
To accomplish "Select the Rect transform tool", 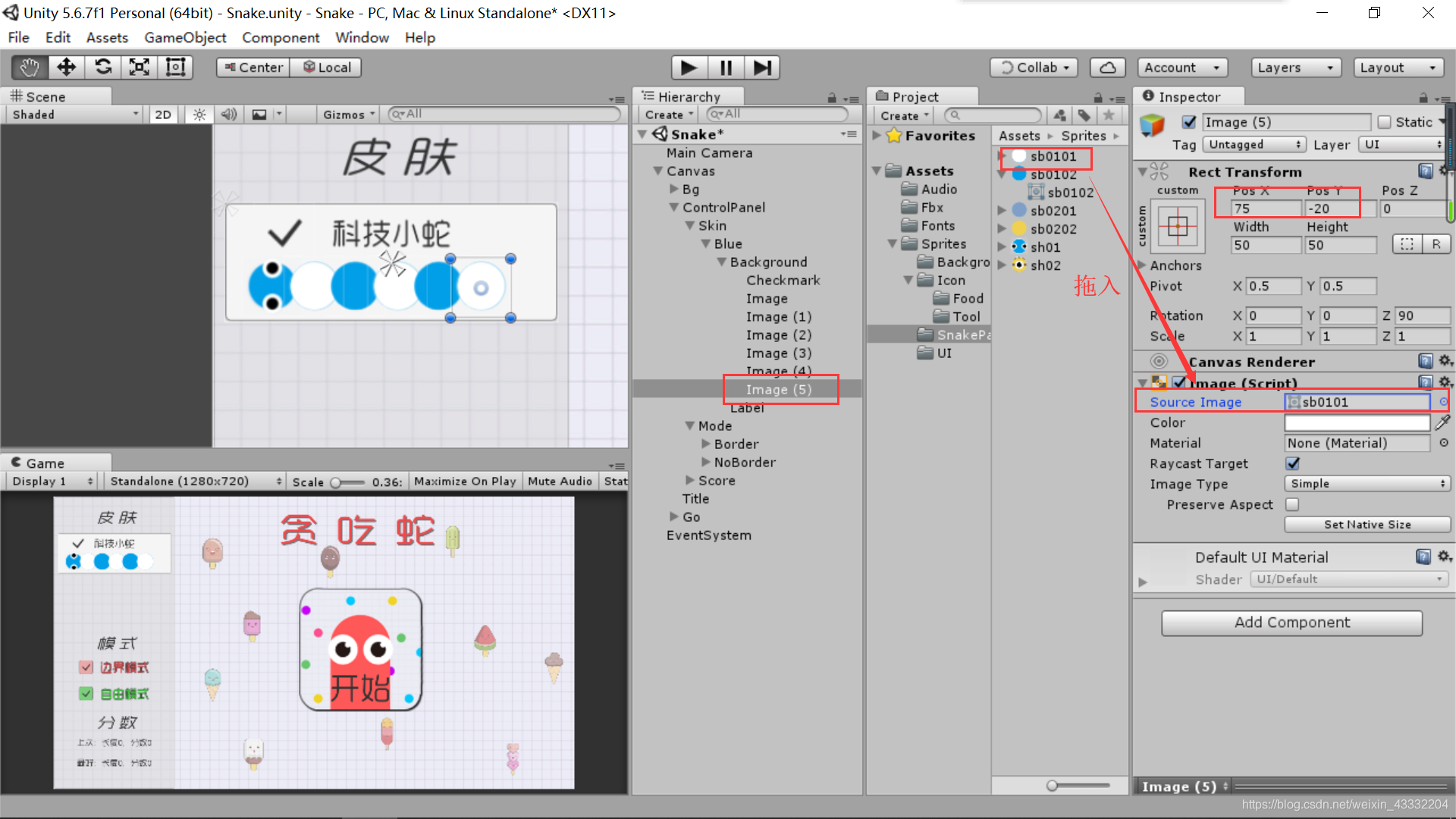I will coord(176,67).
